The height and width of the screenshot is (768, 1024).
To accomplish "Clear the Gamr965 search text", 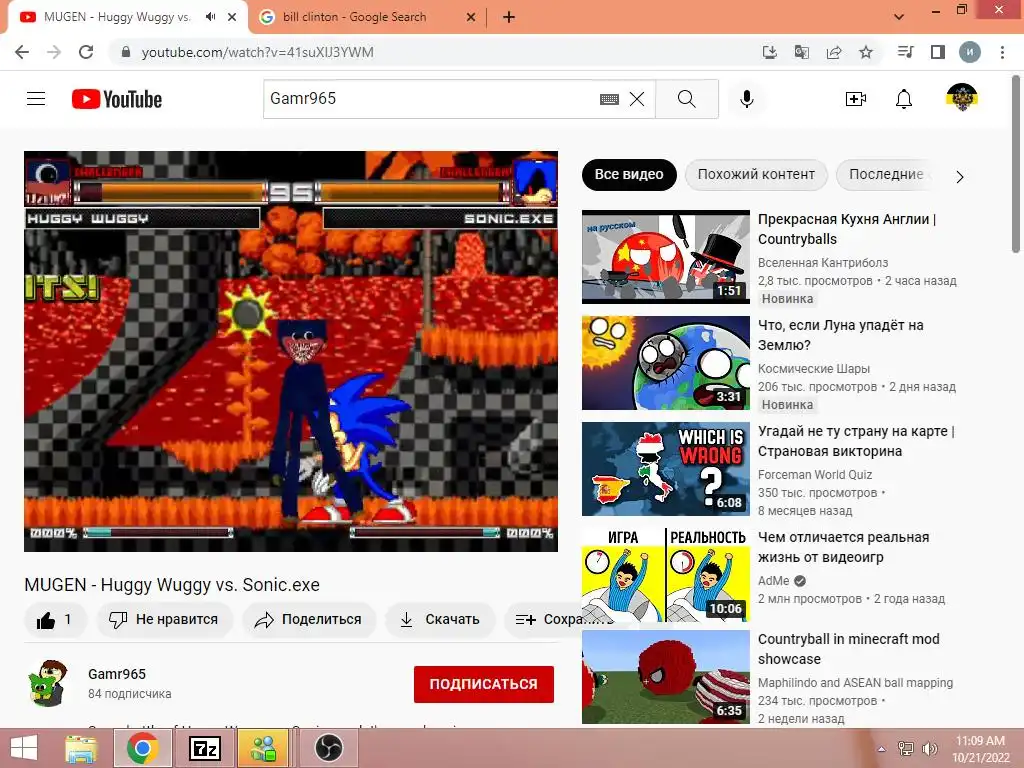I will 637,99.
